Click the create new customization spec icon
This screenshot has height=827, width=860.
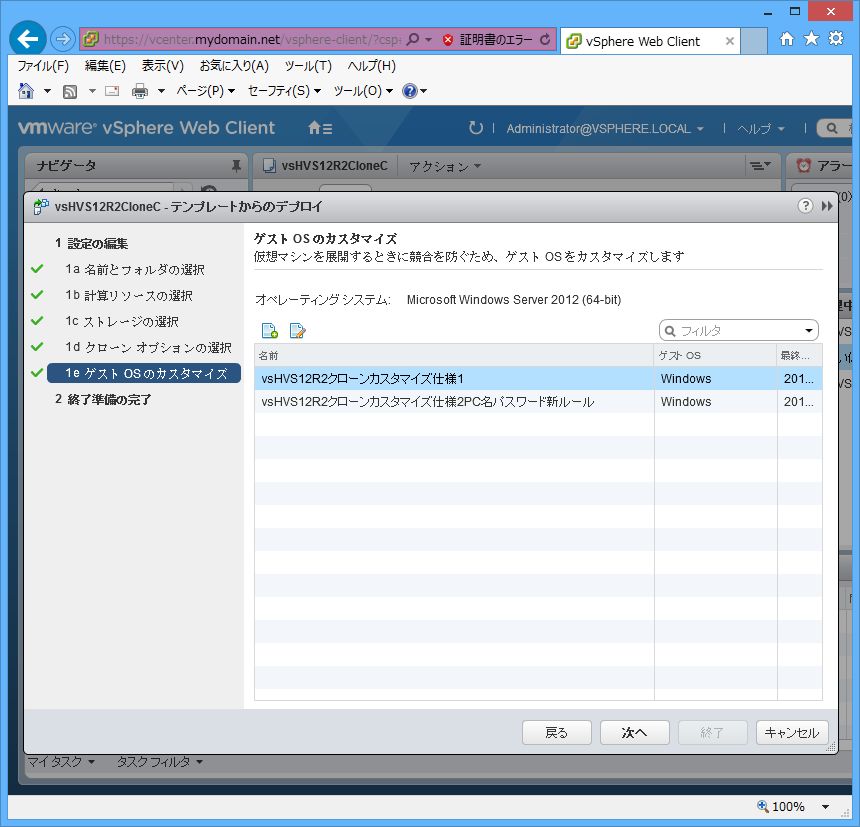(269, 331)
